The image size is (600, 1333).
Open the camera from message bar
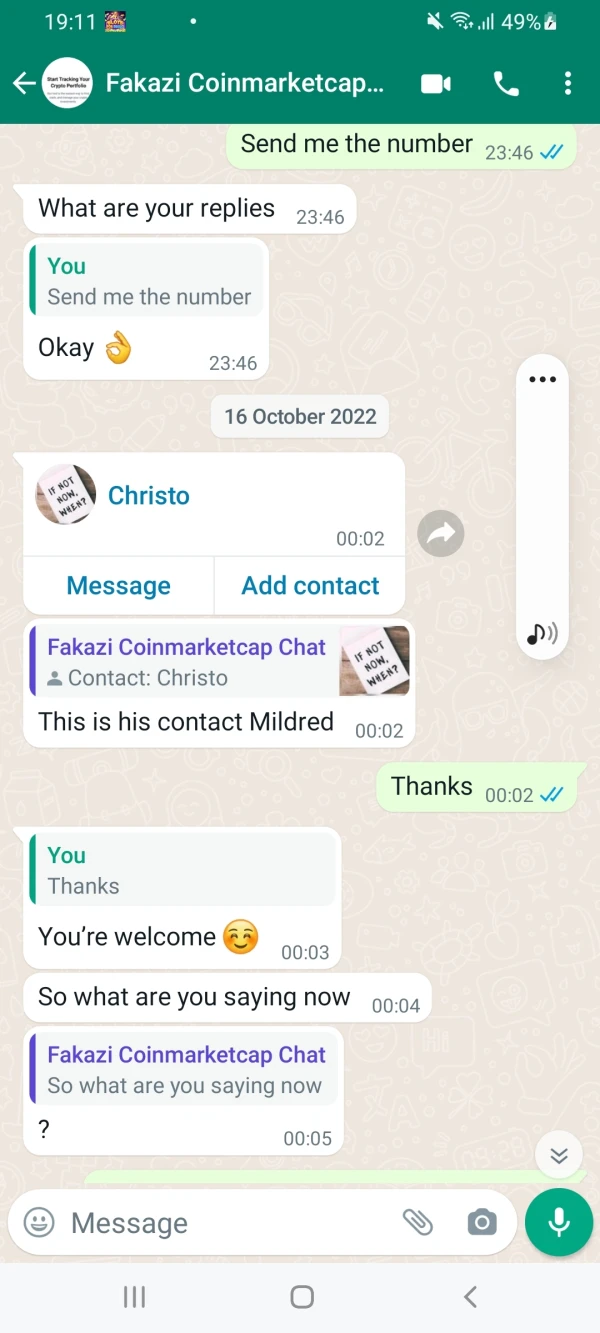tap(482, 1222)
